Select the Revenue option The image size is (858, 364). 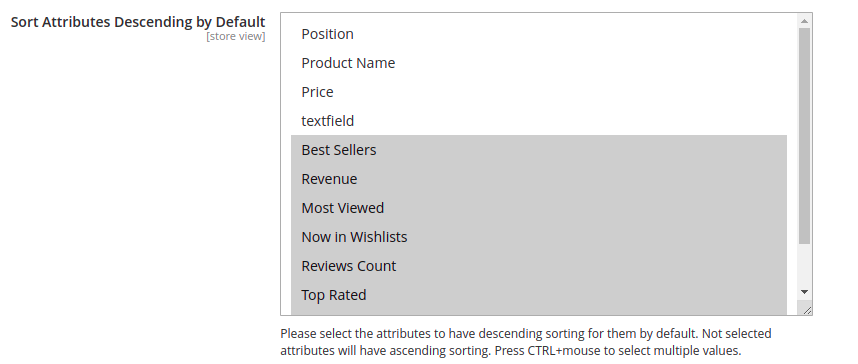(538, 179)
